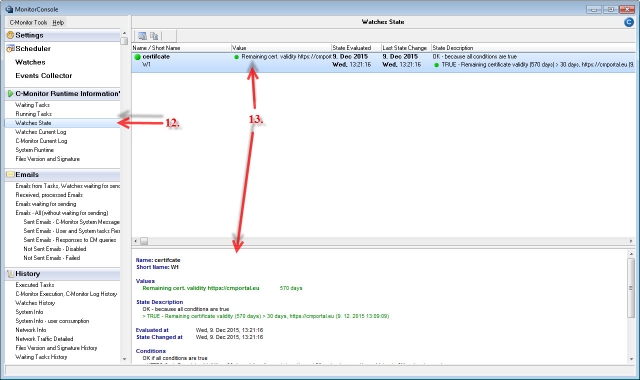Open Running Tasks runtime view
Screen dimensions: 640x380
[33, 114]
